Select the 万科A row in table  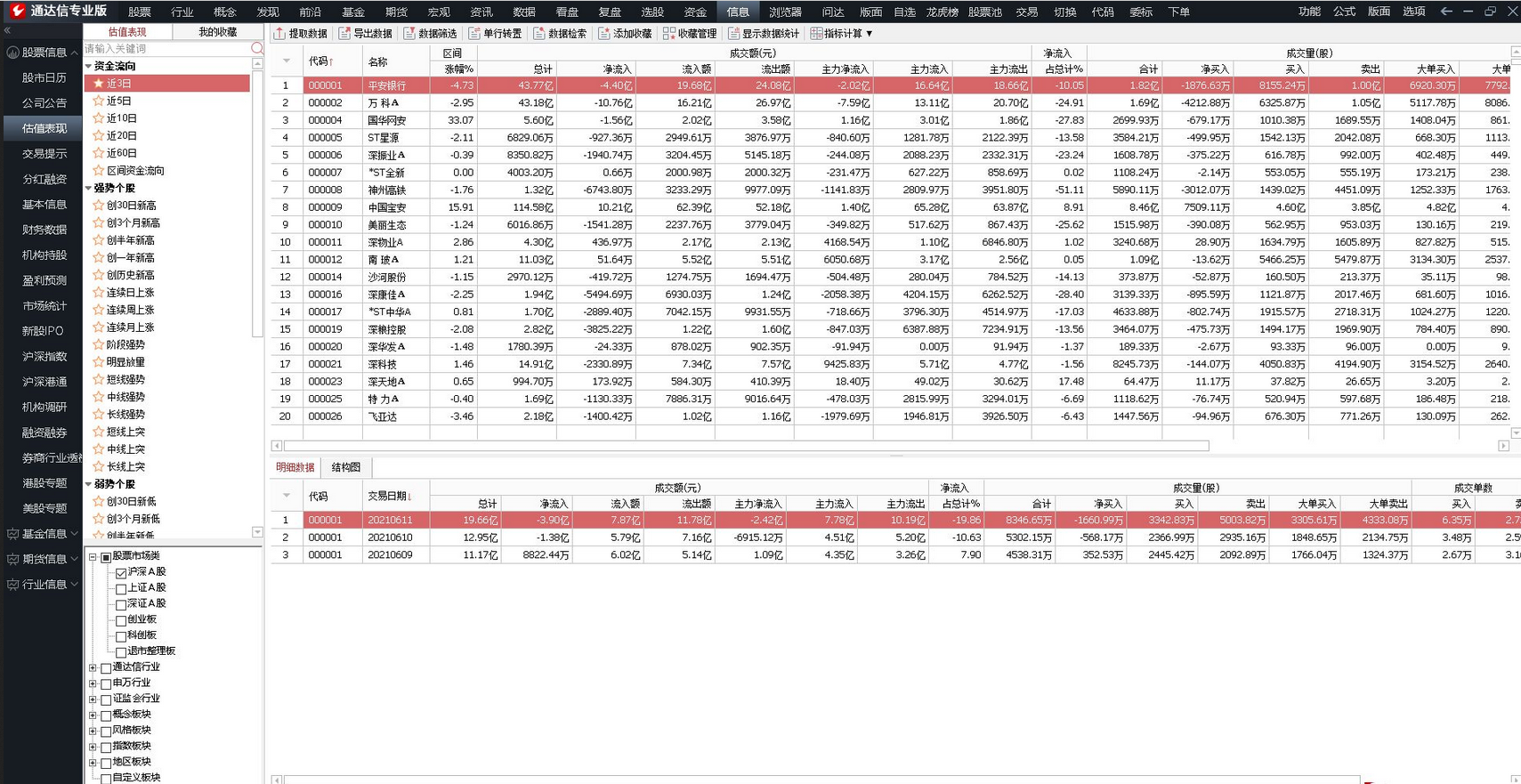click(890, 103)
